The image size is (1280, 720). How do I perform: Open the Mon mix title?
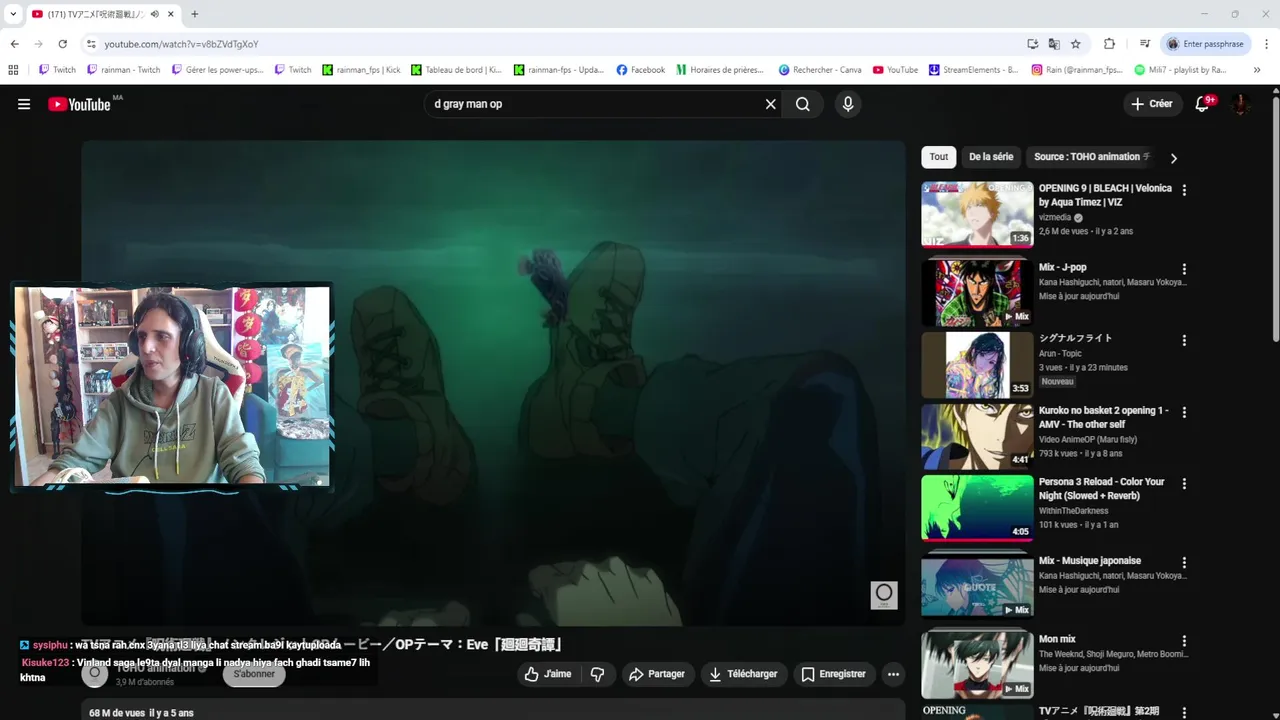point(1057,639)
